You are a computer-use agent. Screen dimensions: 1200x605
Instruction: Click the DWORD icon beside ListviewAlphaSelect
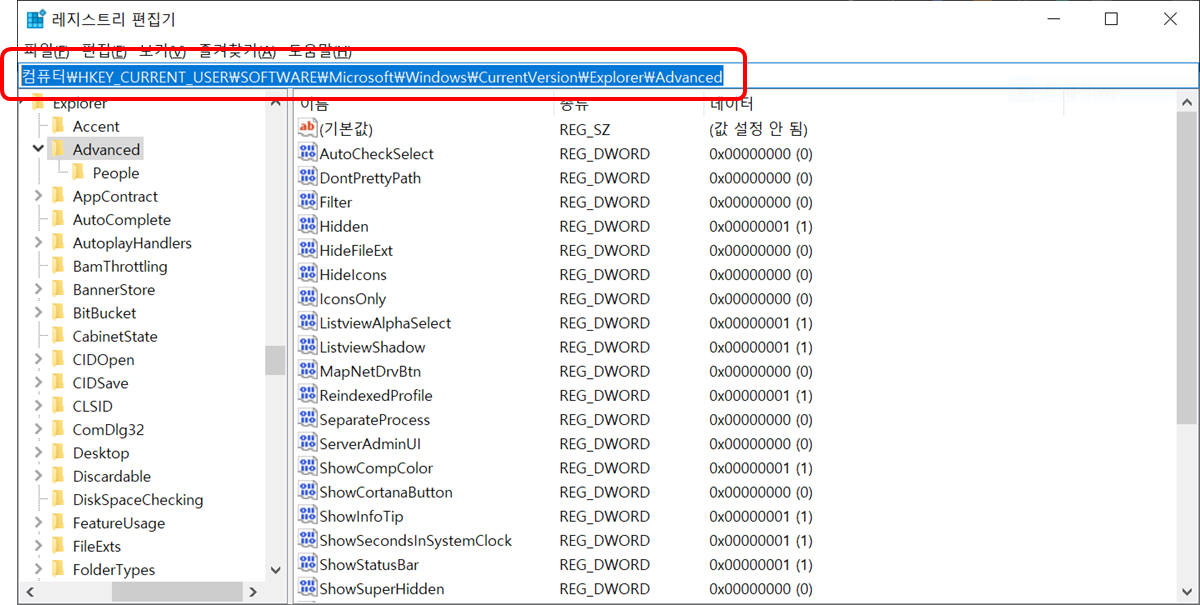tap(307, 322)
